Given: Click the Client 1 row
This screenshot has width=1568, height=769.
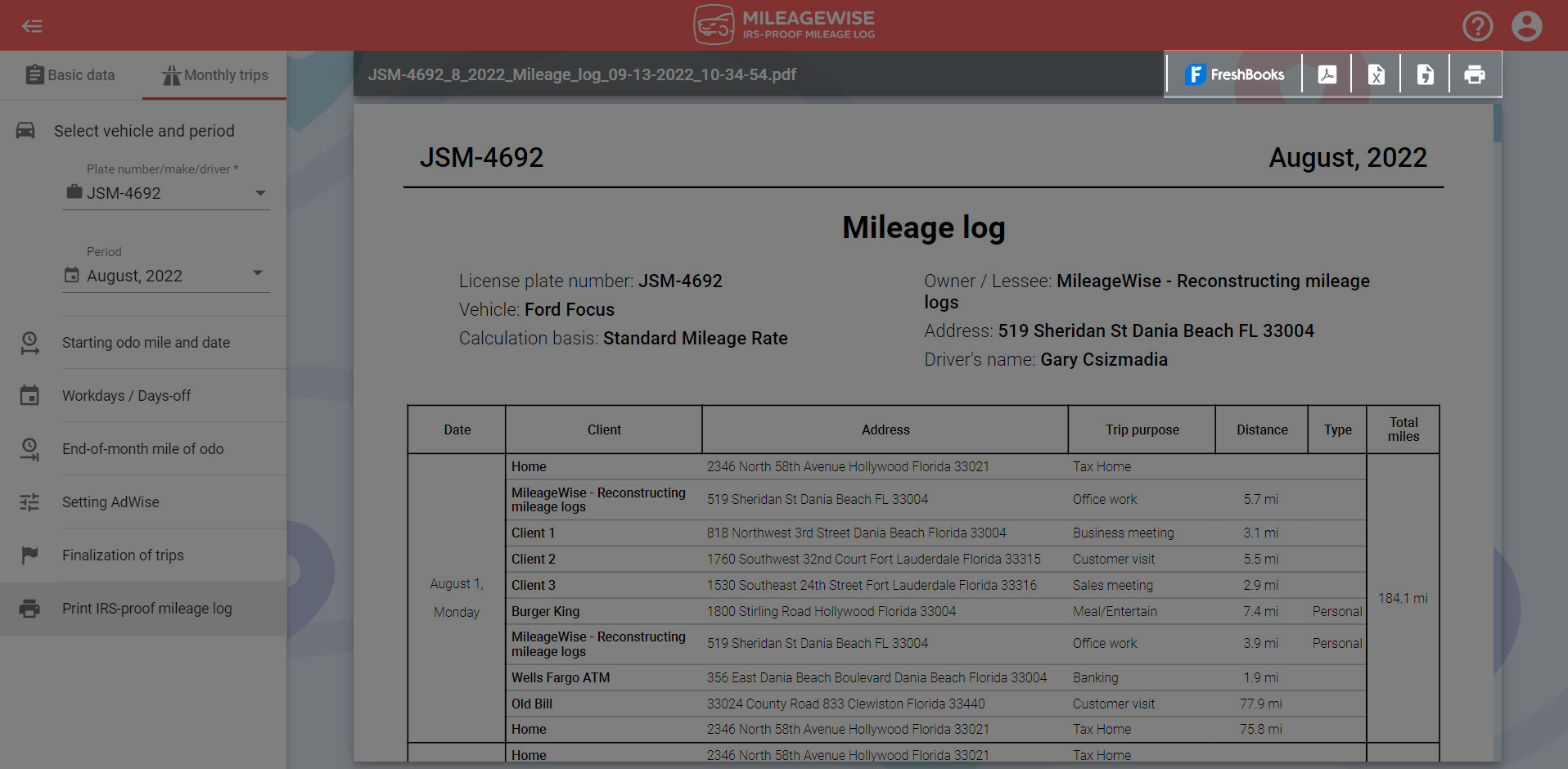Looking at the screenshot, I should pos(935,533).
